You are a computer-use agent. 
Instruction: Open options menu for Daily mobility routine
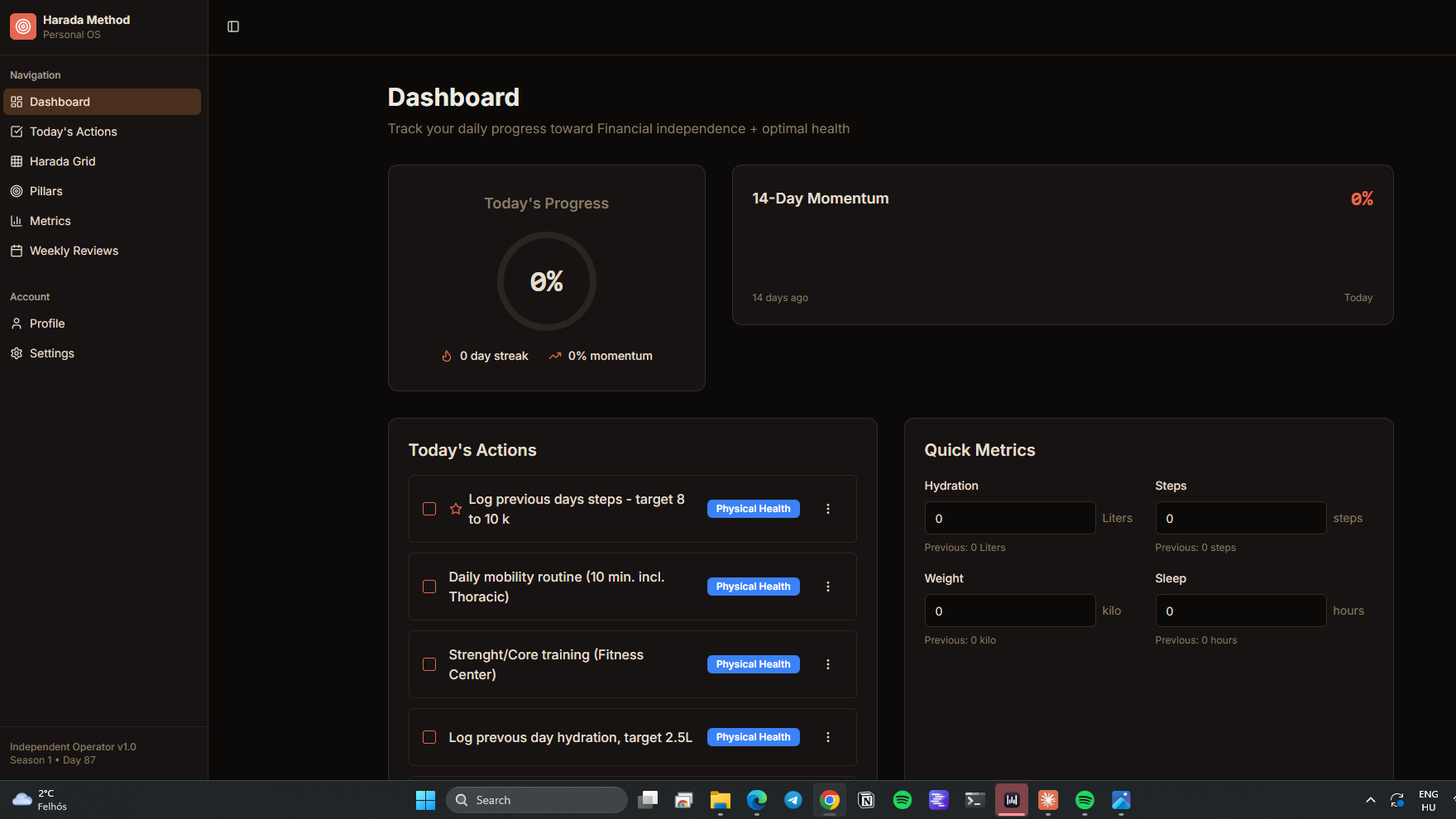pyautogui.click(x=827, y=587)
